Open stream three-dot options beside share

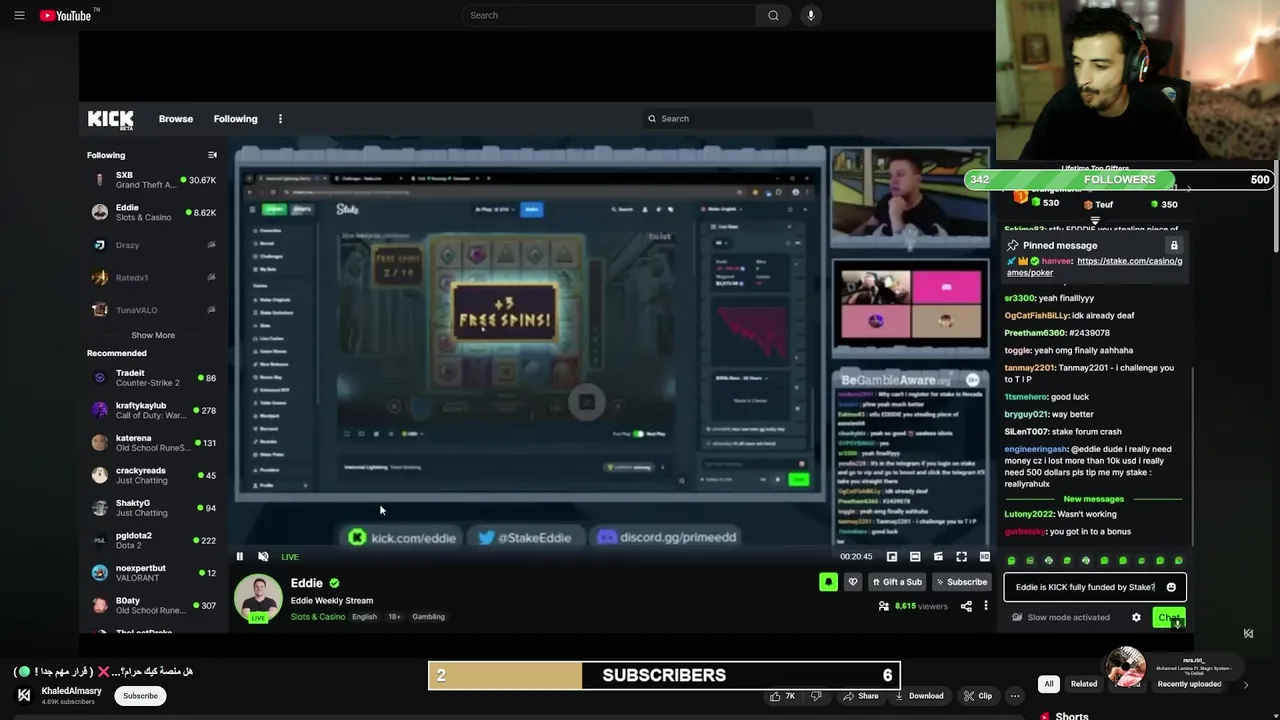click(986, 606)
